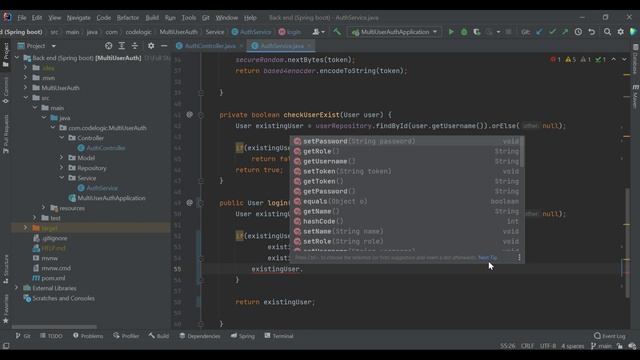Open Project panel options gear
Image resolution: width=640 pixels, height=360 pixels.
pos(151,46)
